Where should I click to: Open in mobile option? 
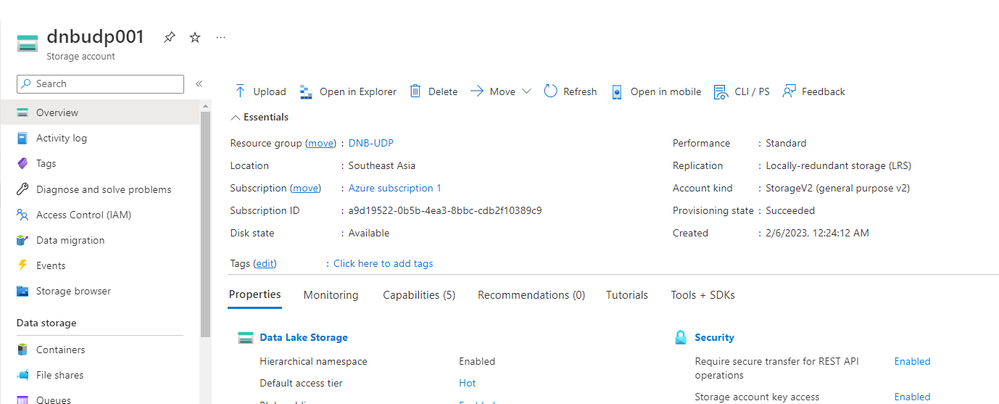point(656,91)
